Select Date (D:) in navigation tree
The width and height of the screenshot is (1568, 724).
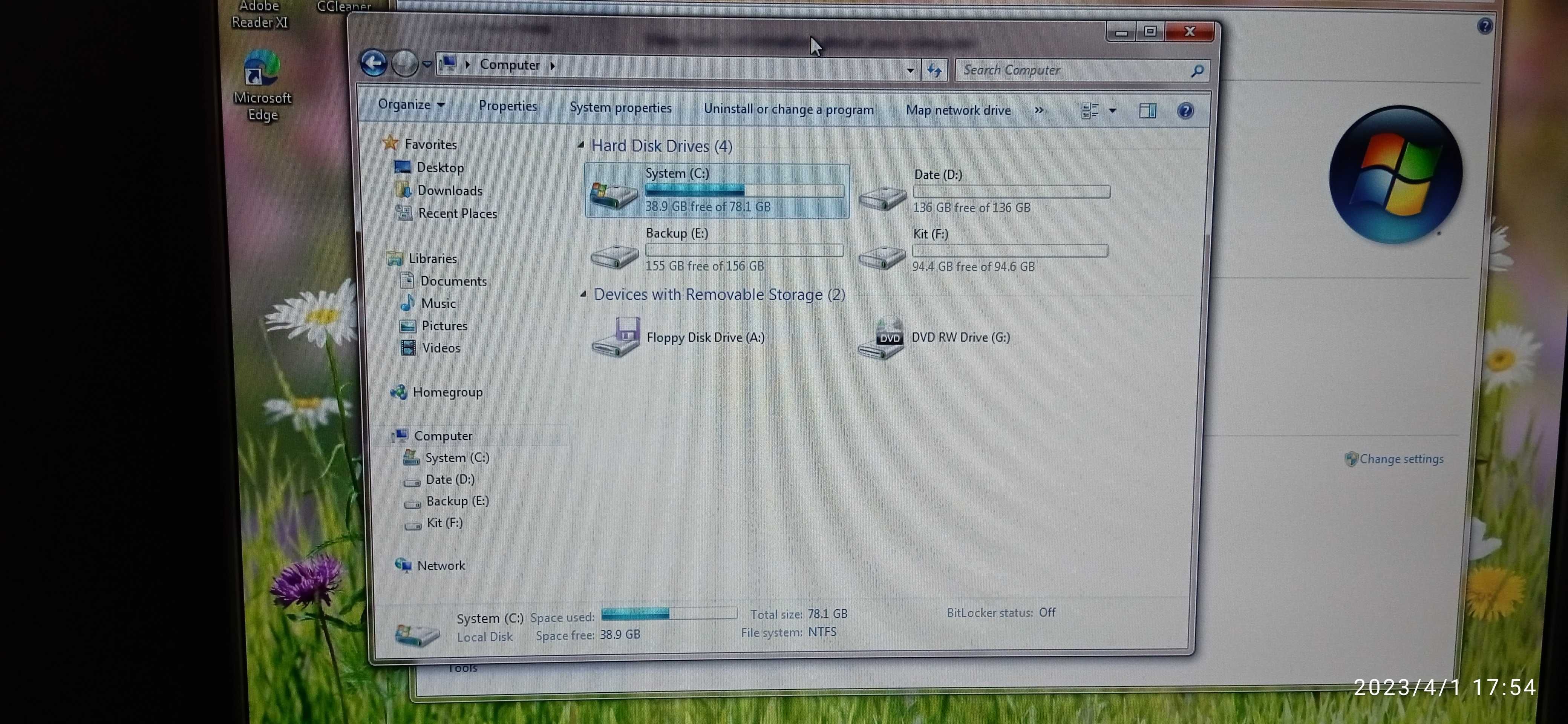(439, 479)
